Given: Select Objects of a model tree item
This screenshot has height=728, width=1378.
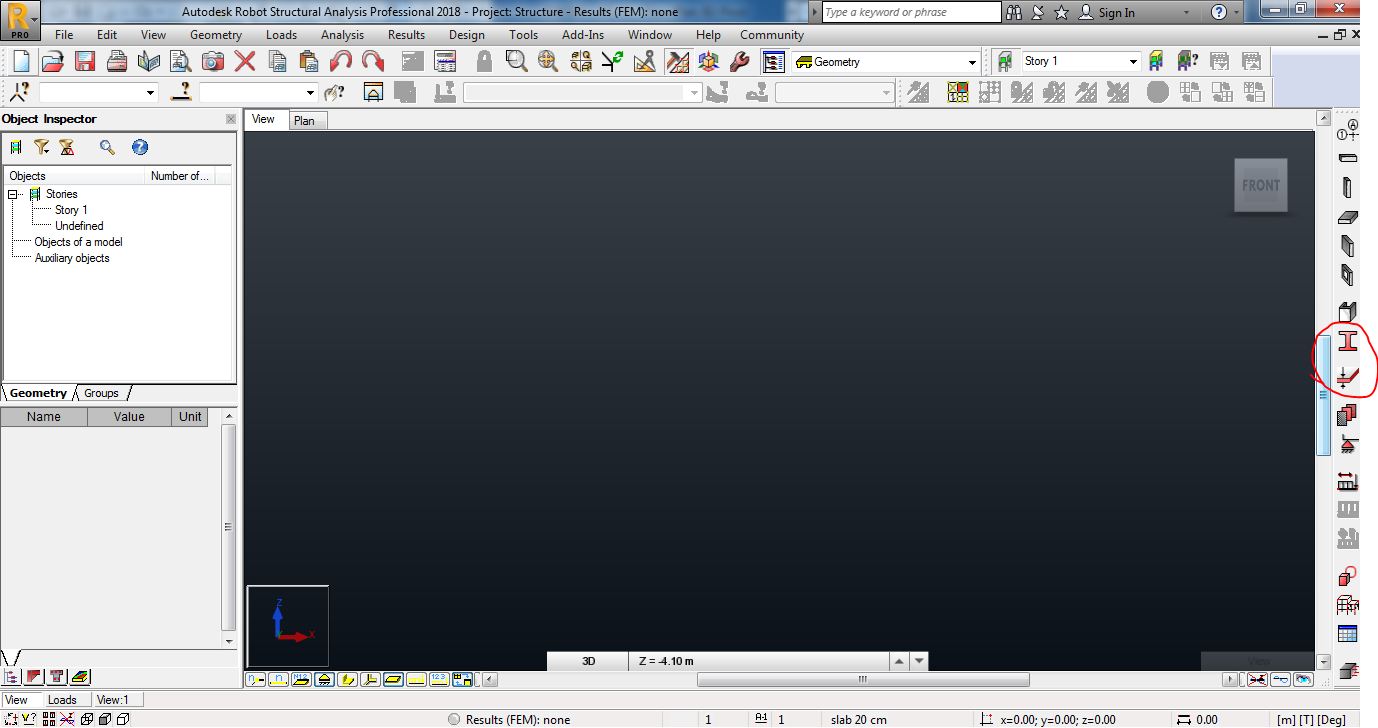Looking at the screenshot, I should pos(78,242).
